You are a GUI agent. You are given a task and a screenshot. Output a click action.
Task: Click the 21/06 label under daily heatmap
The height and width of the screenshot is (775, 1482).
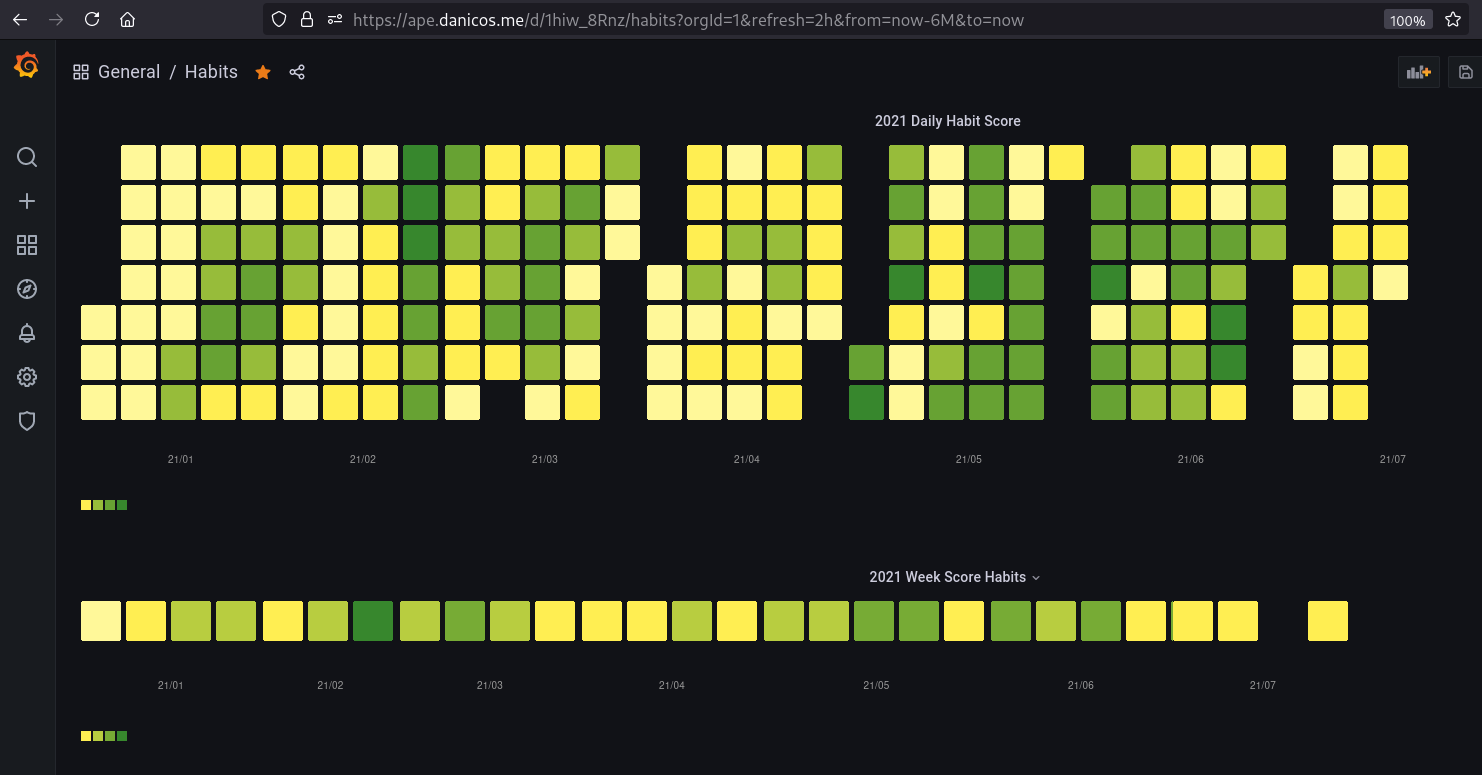(1191, 460)
